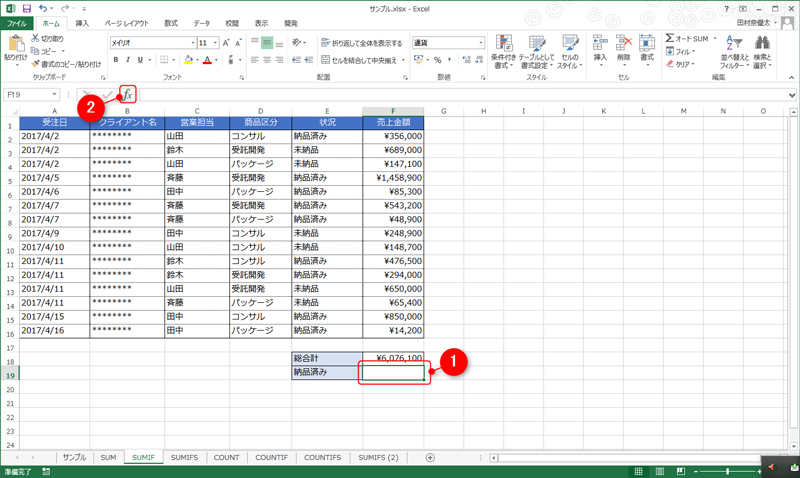Image resolution: width=800 pixels, height=478 pixels.
Task: Toggle Wrap Text (折り返して全体を表示する)
Action: click(362, 43)
